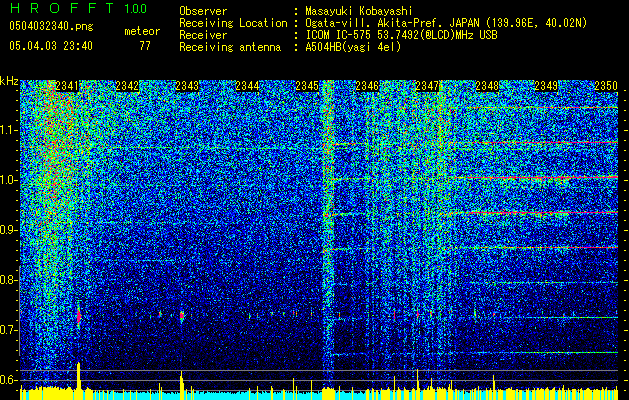The height and width of the screenshot is (400, 629).
Task: Click the 0.8 kHz axis label
Action: [x=9, y=280]
